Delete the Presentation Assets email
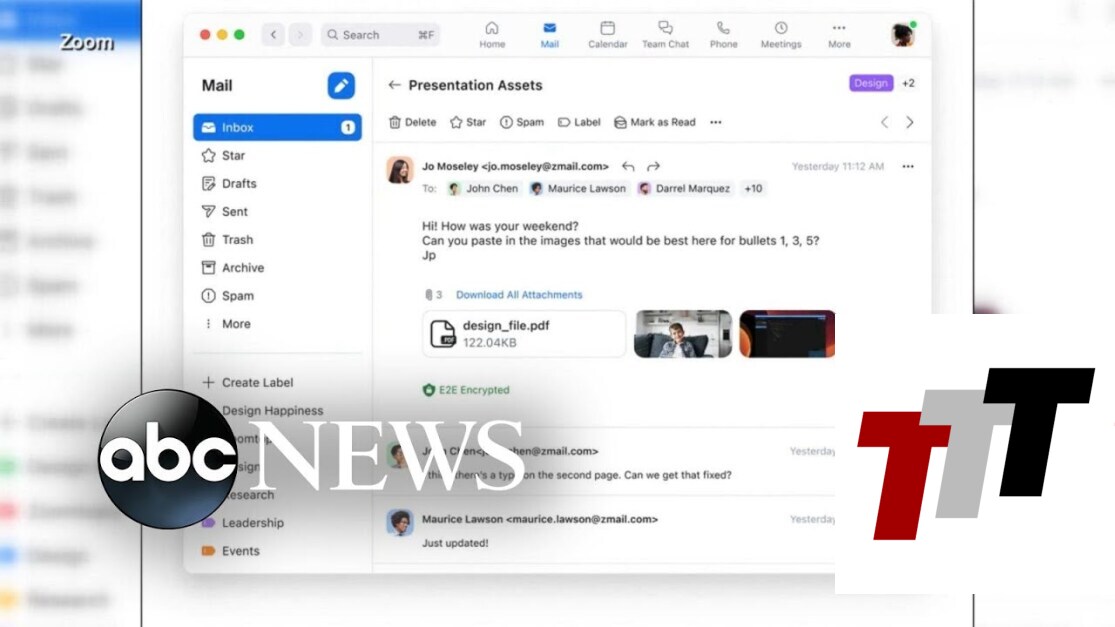Screen dimensions: 1115x627 tap(412, 122)
